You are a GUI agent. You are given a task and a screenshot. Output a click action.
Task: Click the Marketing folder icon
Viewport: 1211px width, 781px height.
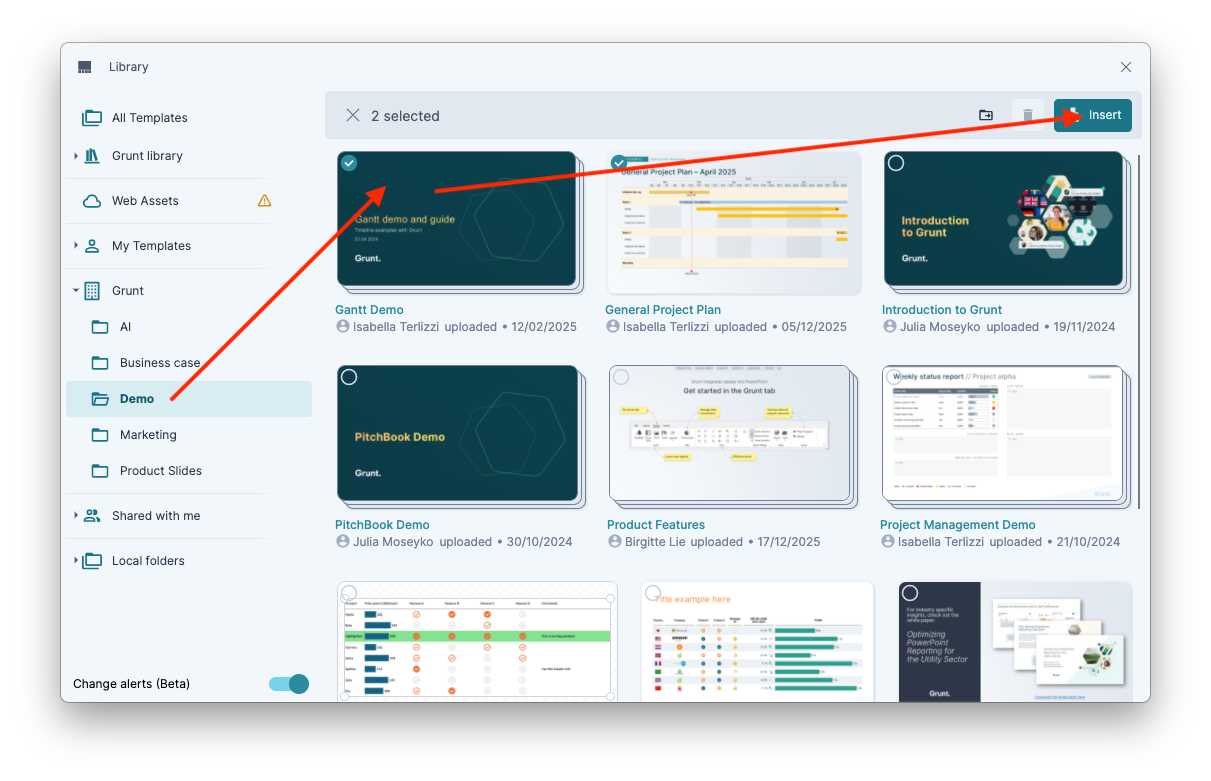(x=100, y=435)
